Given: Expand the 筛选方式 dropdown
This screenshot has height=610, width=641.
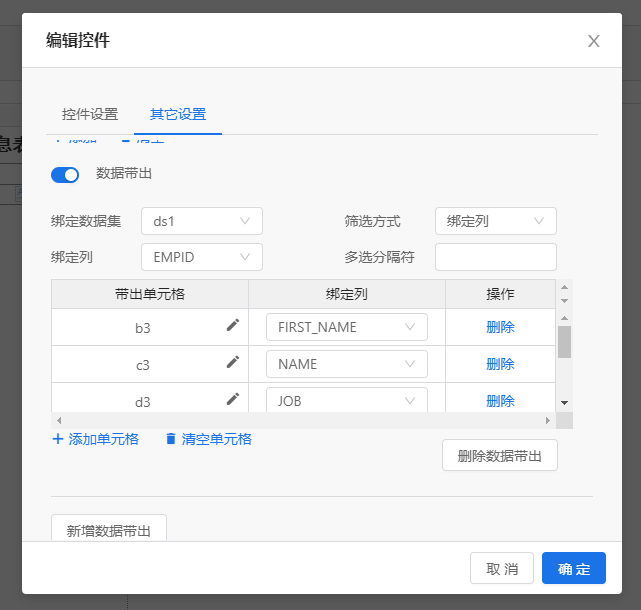Looking at the screenshot, I should 495,221.
